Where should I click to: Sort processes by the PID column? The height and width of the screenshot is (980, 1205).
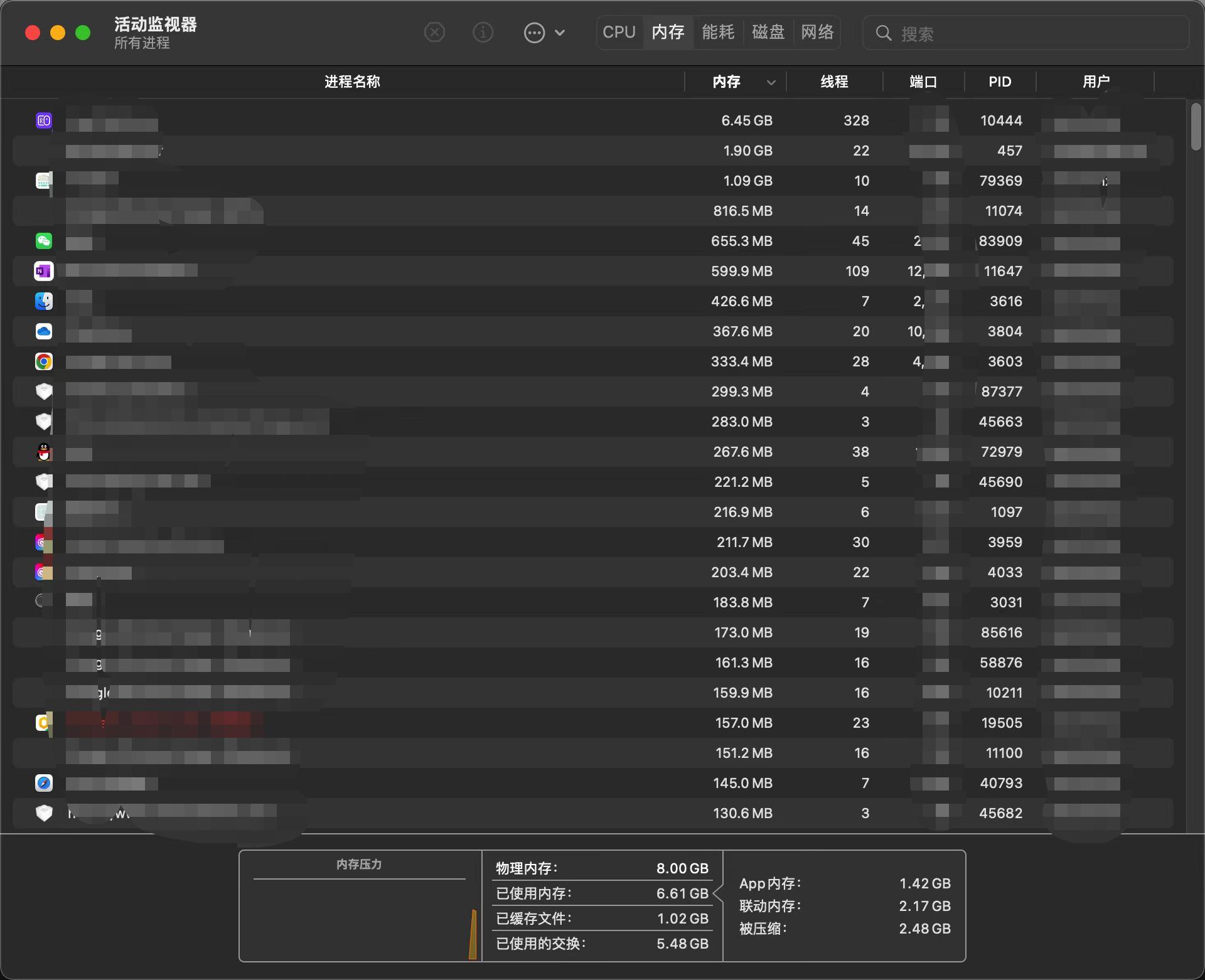coord(999,82)
